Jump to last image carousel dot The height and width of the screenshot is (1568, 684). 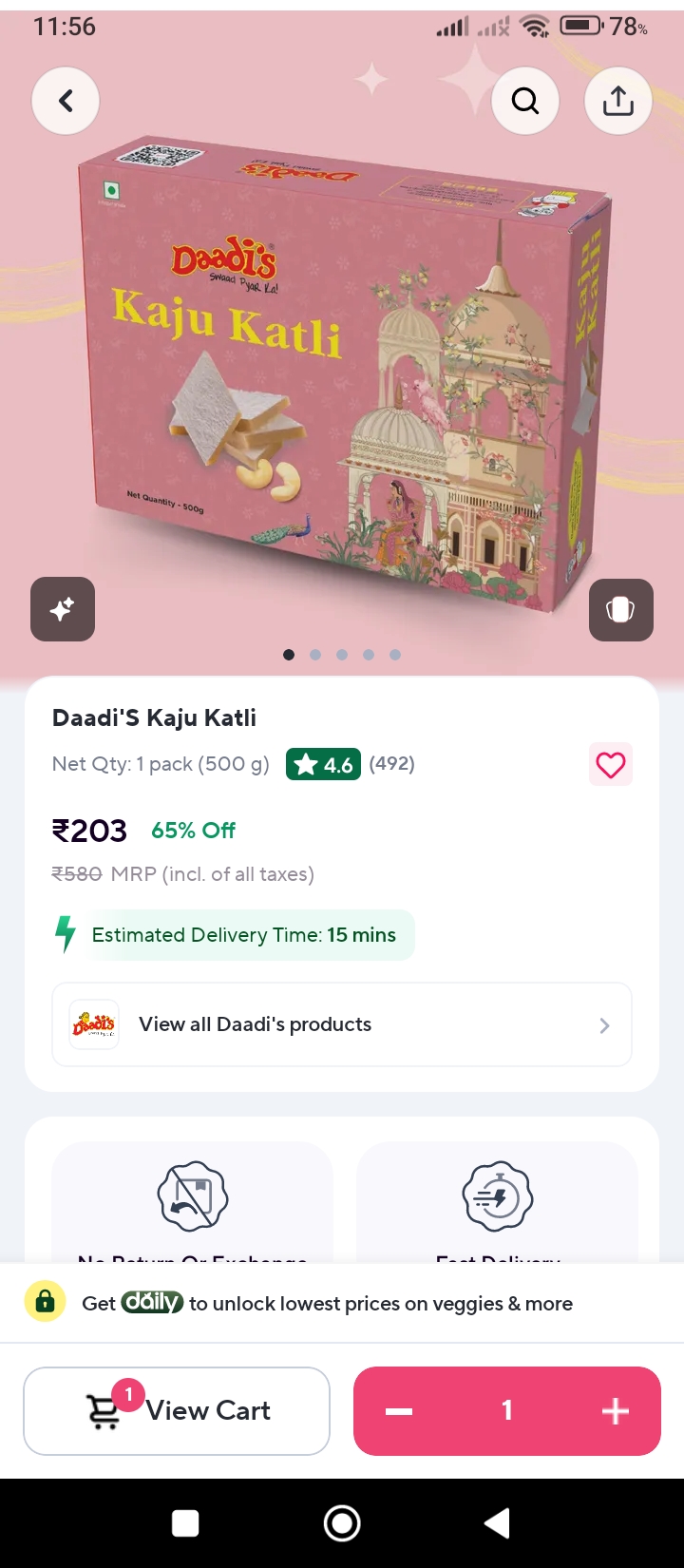coord(395,655)
